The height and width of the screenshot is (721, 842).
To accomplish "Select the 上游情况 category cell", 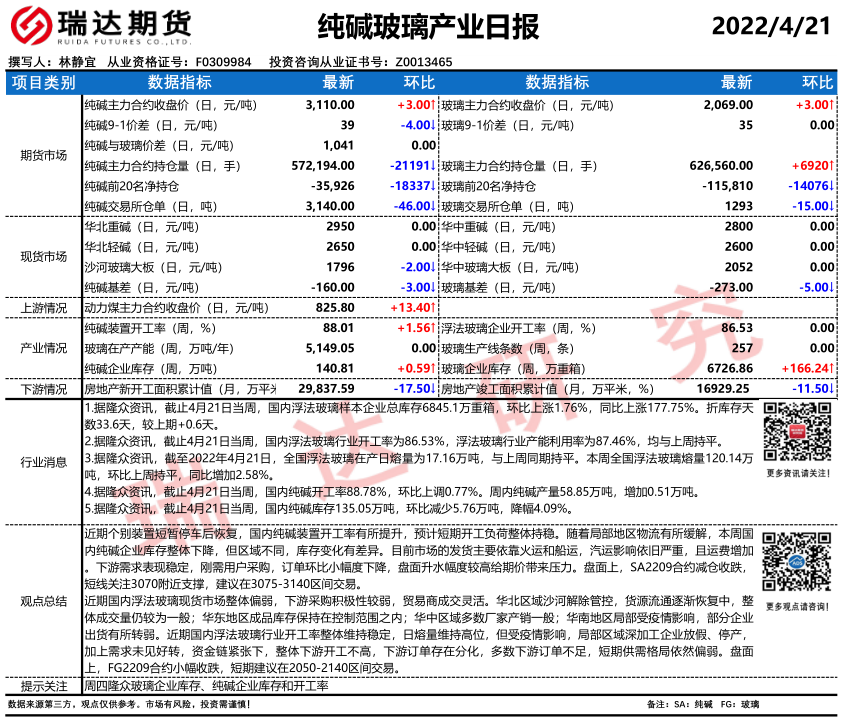I will pyautogui.click(x=42, y=308).
